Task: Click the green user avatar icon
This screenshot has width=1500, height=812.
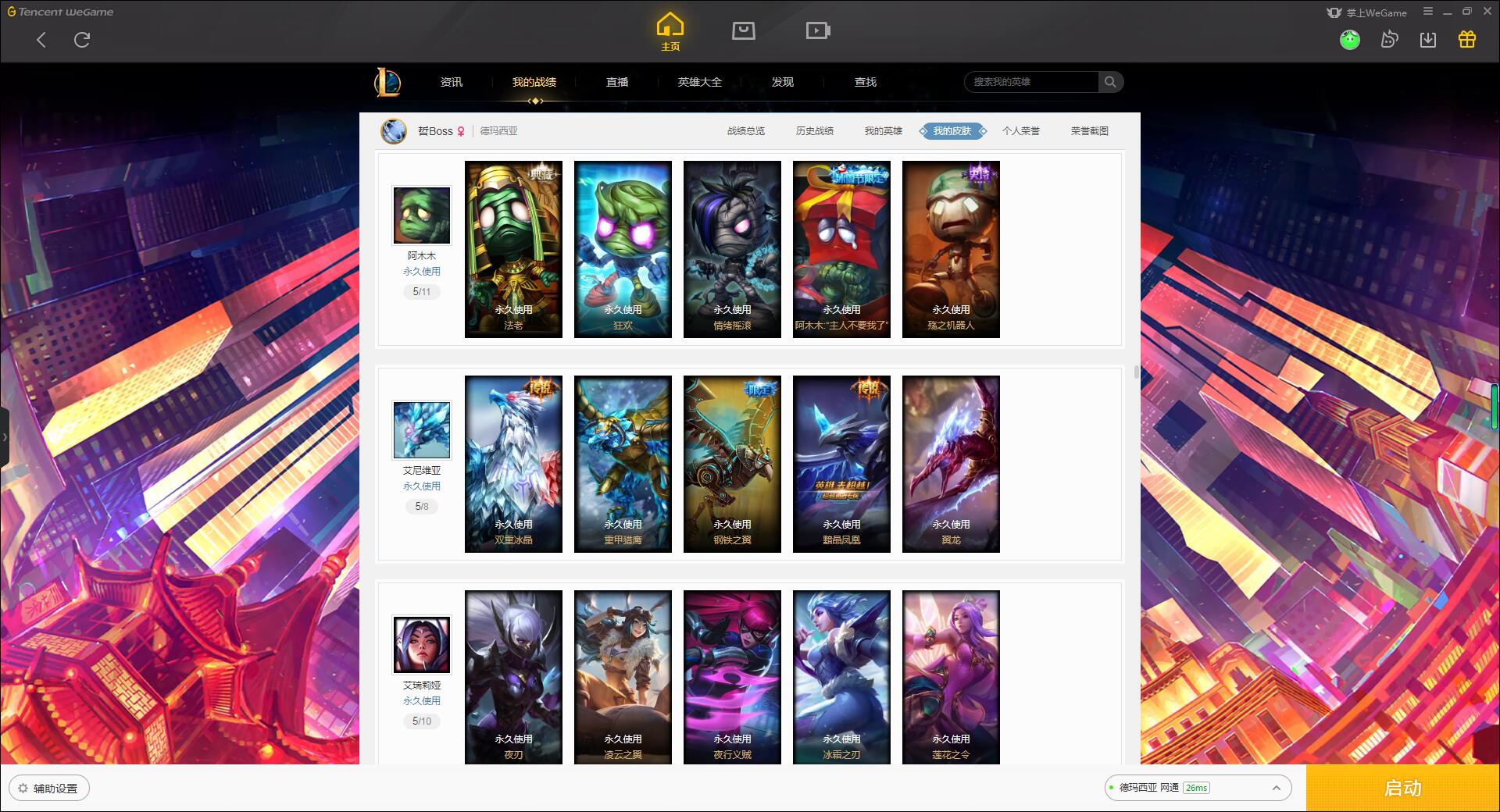Action: pyautogui.click(x=1349, y=39)
